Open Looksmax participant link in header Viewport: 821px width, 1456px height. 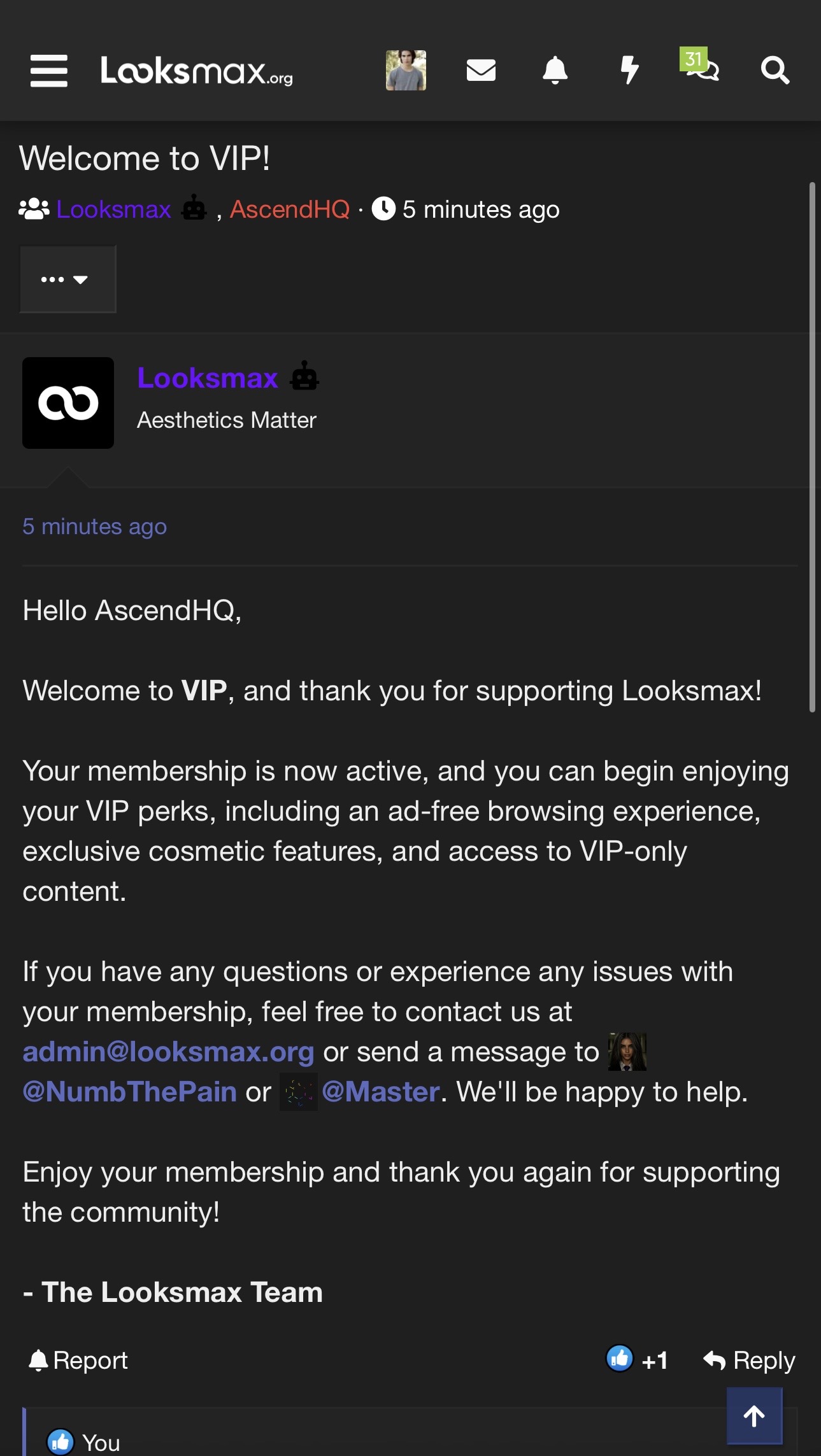tap(114, 209)
